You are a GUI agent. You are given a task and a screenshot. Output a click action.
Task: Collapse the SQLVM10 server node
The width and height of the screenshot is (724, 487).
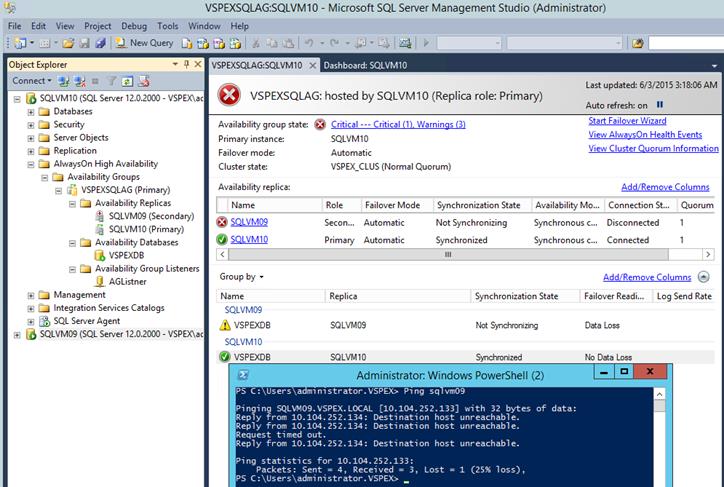18,99
